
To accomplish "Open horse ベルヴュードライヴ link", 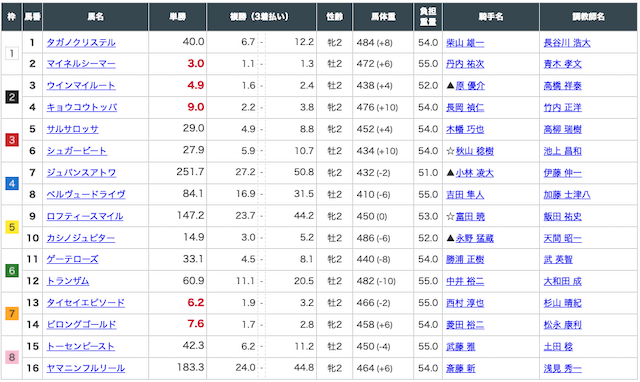I will pos(86,194).
